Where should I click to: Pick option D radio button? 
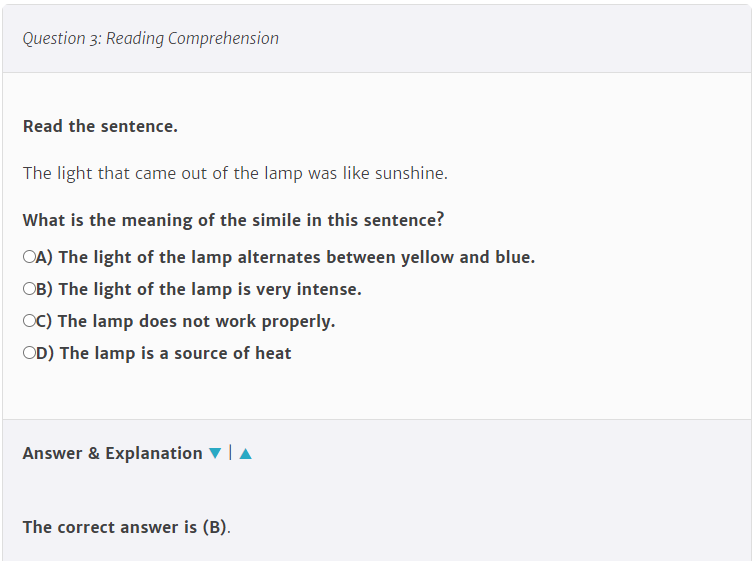(29, 353)
